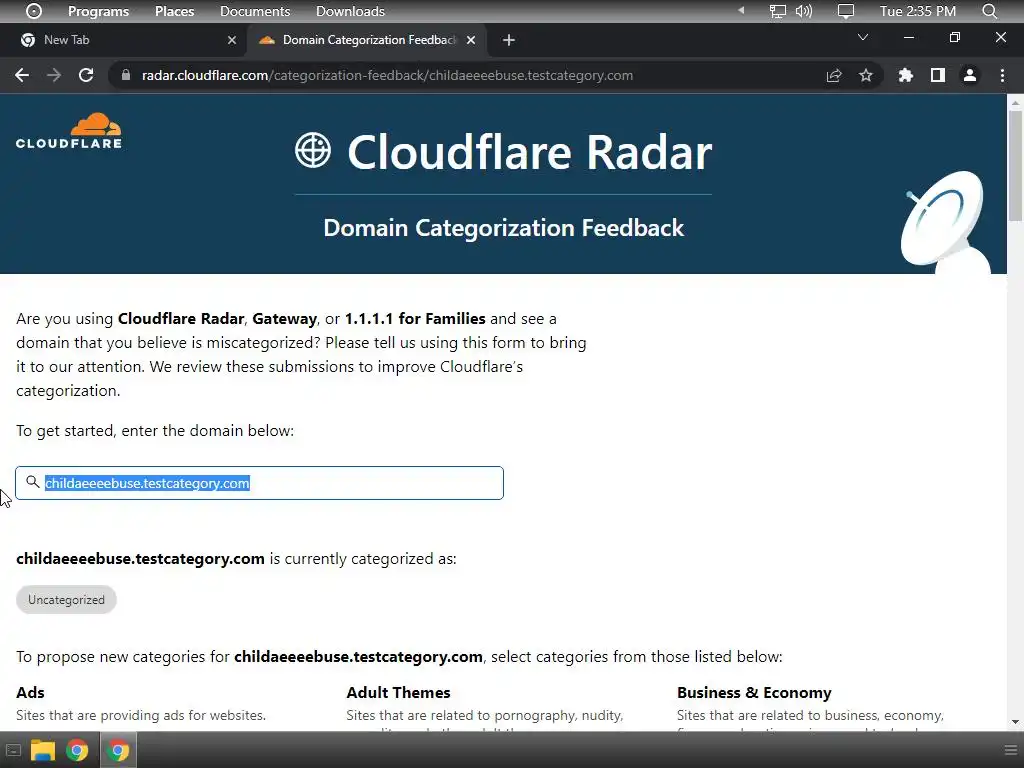
Task: Open the Programs menu
Action: pos(99,11)
